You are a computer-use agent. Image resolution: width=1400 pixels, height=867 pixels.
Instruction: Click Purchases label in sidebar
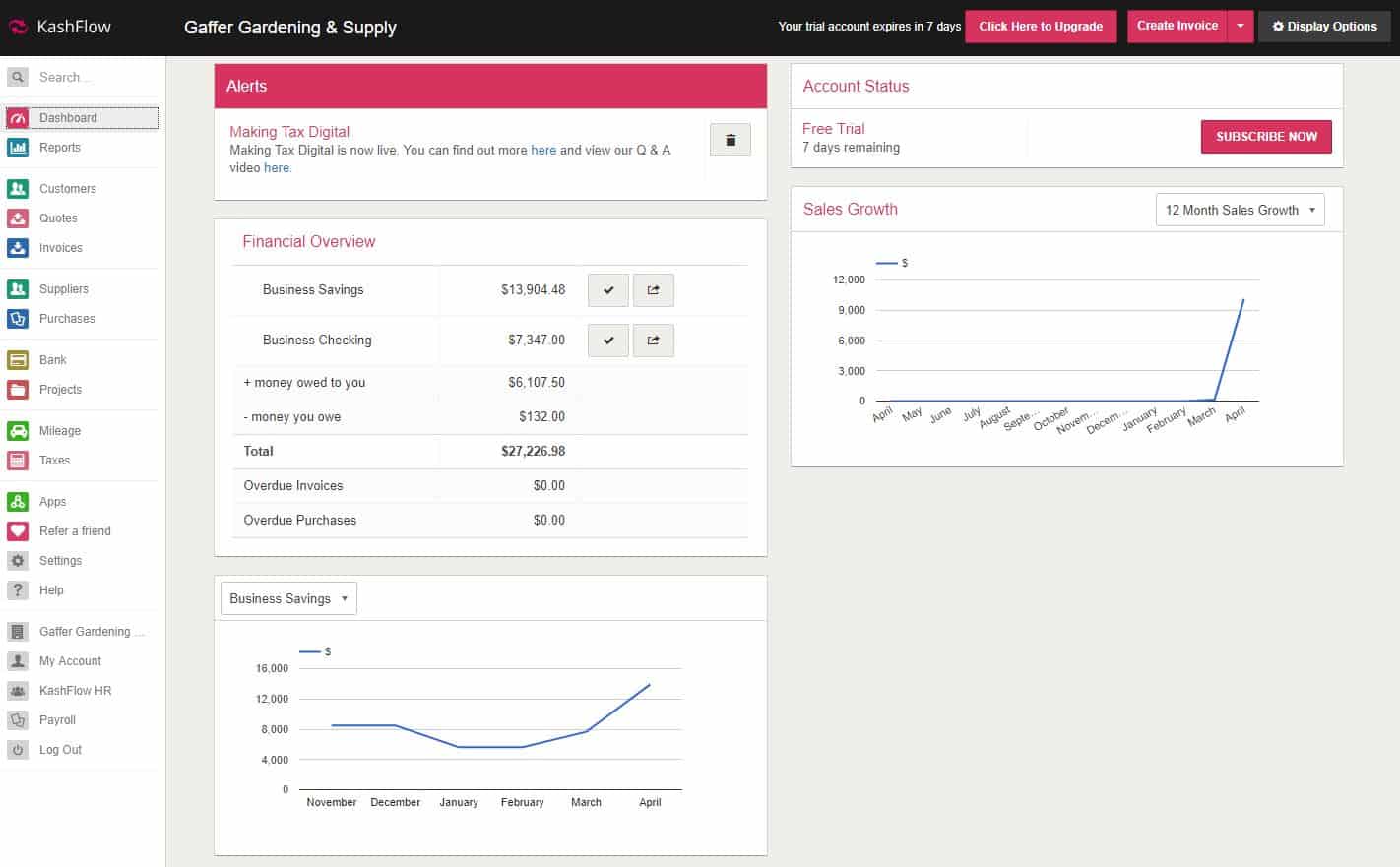pos(67,319)
